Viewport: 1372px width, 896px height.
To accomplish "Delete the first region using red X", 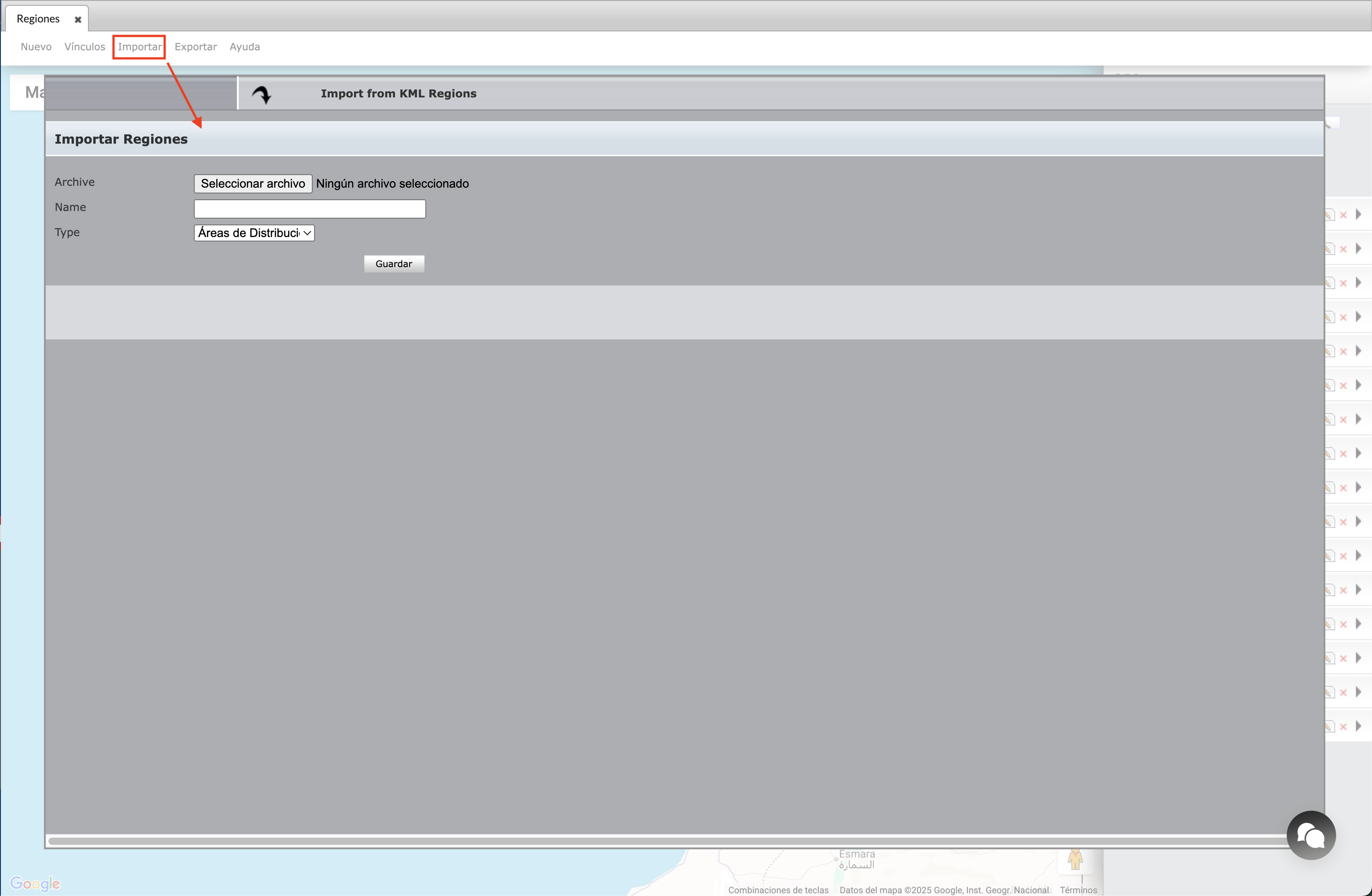I will click(x=1343, y=215).
